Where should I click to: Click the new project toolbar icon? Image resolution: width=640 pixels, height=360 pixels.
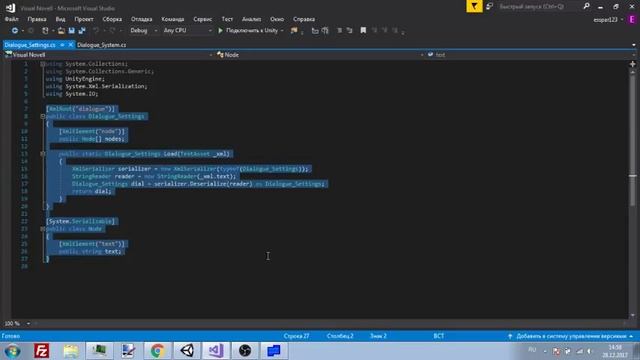point(45,31)
